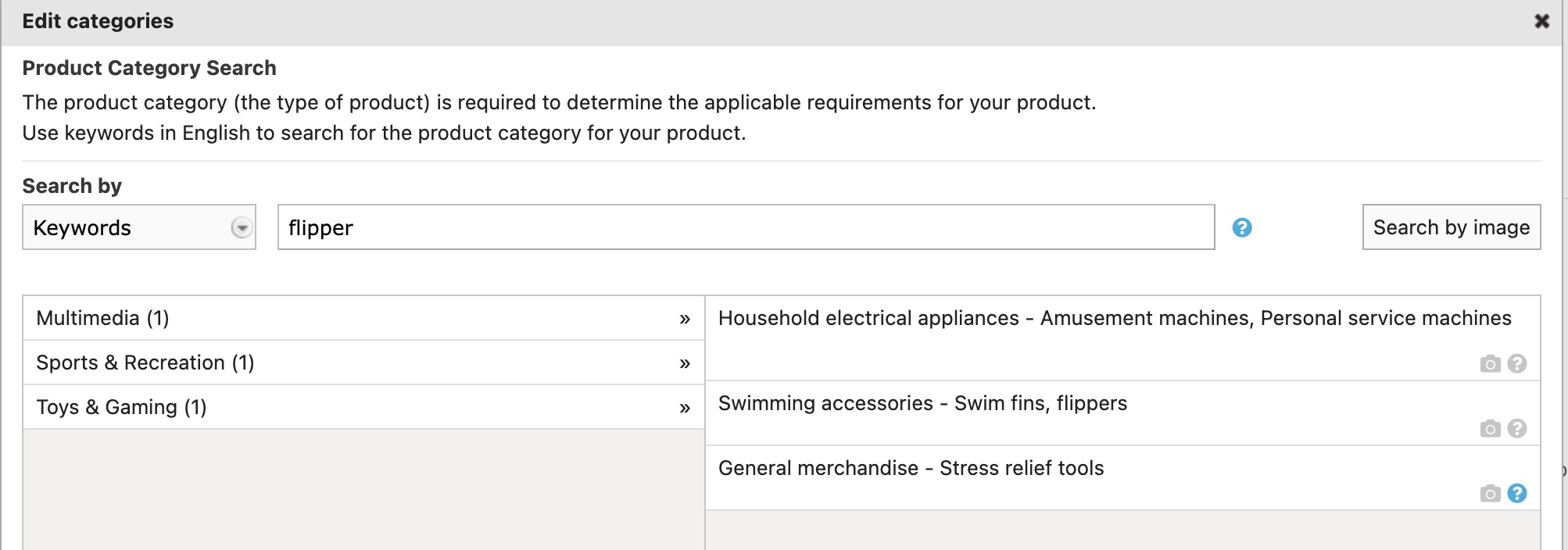The width and height of the screenshot is (1568, 550).
Task: Select the Sports & Recreation (1) category
Action: pyautogui.click(x=145, y=362)
